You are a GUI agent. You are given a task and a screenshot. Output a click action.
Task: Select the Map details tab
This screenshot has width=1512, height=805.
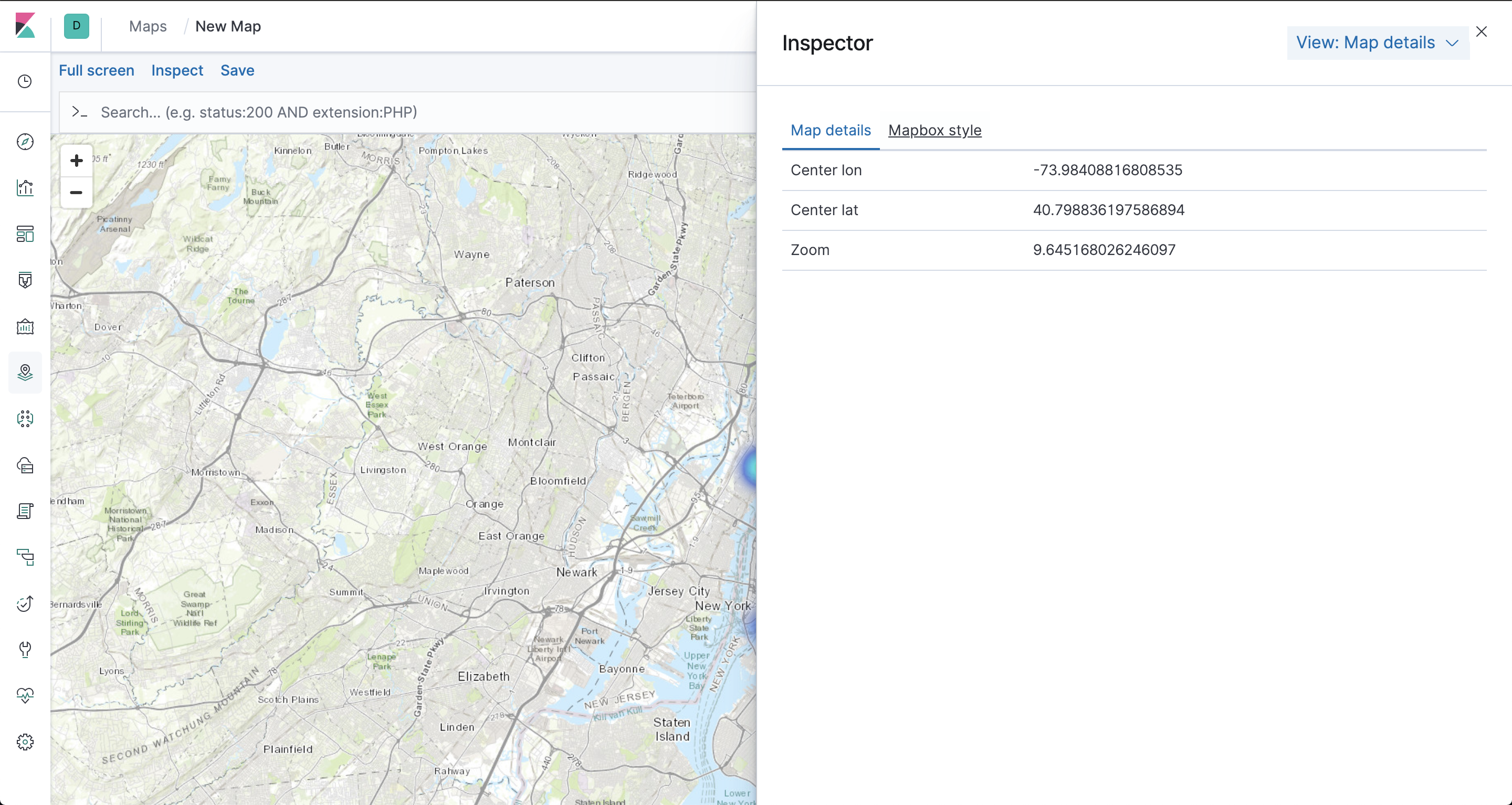pos(831,130)
